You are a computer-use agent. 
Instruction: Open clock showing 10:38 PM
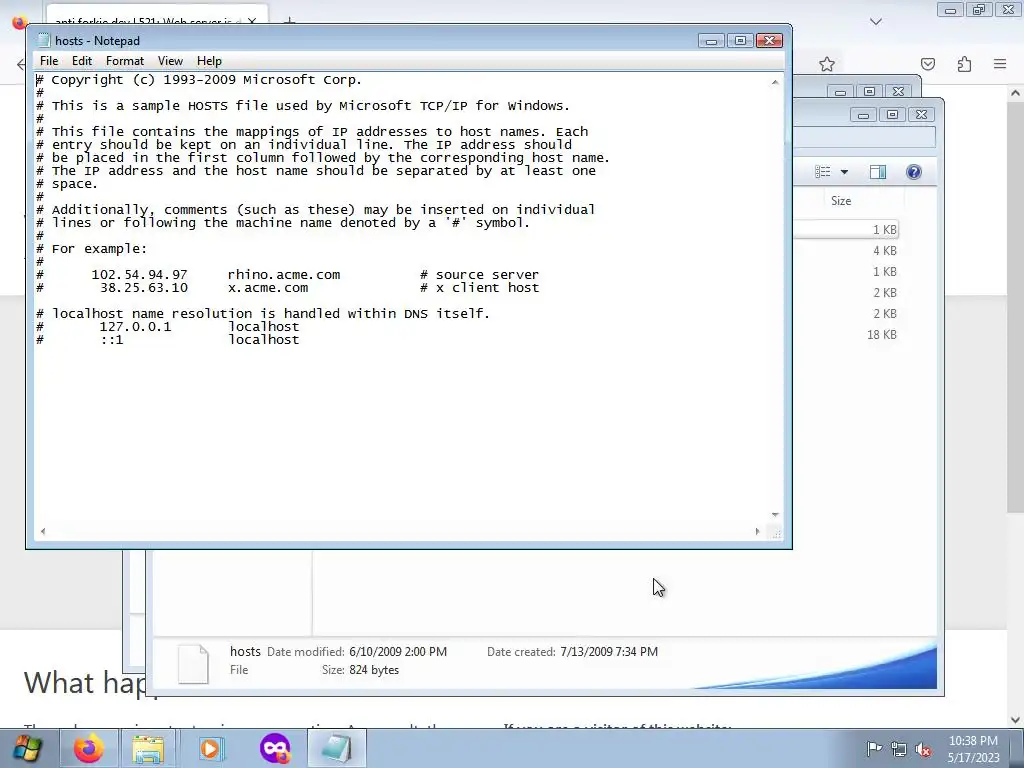click(973, 749)
